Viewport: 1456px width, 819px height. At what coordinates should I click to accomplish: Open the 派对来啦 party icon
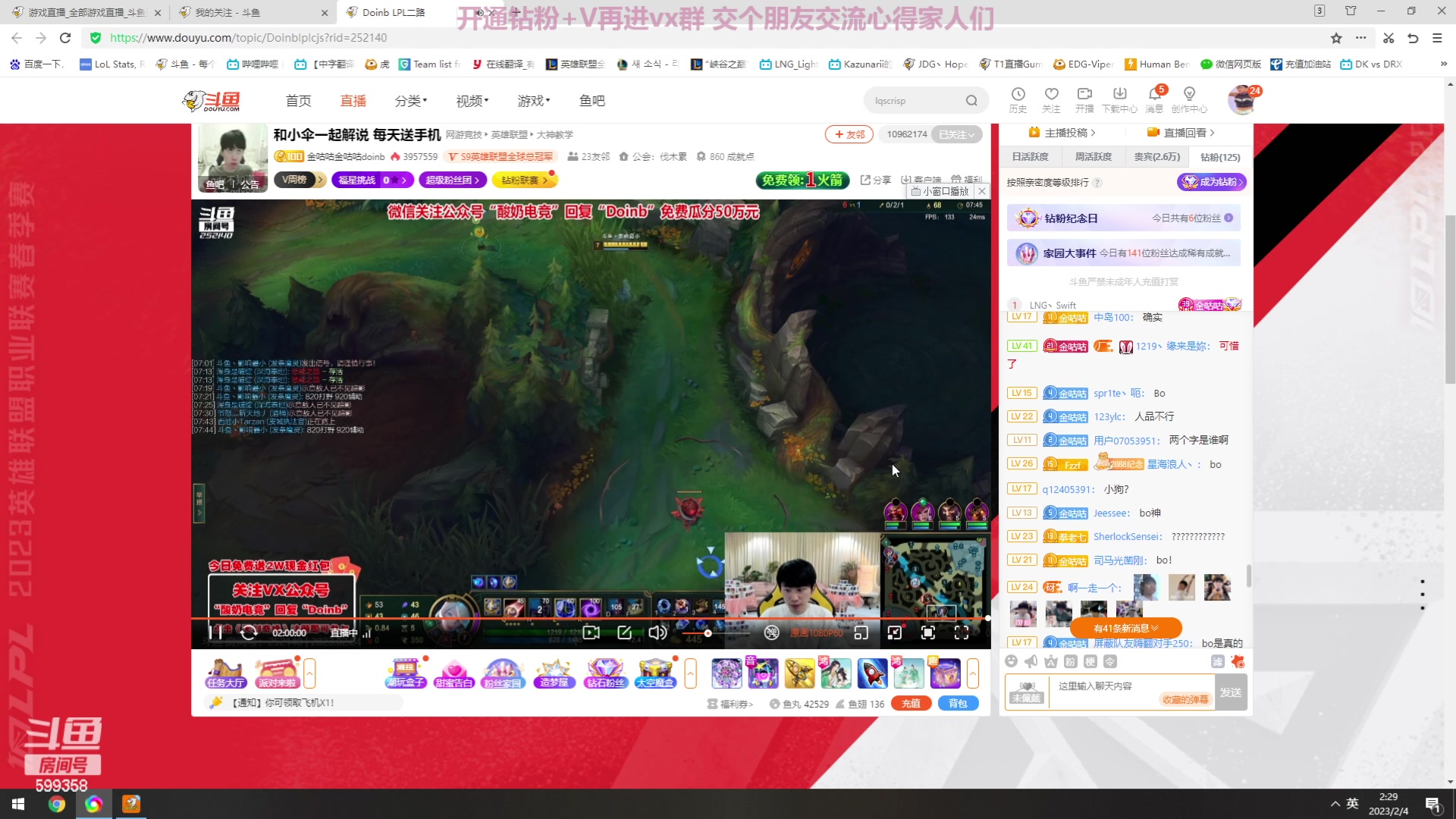[x=278, y=673]
